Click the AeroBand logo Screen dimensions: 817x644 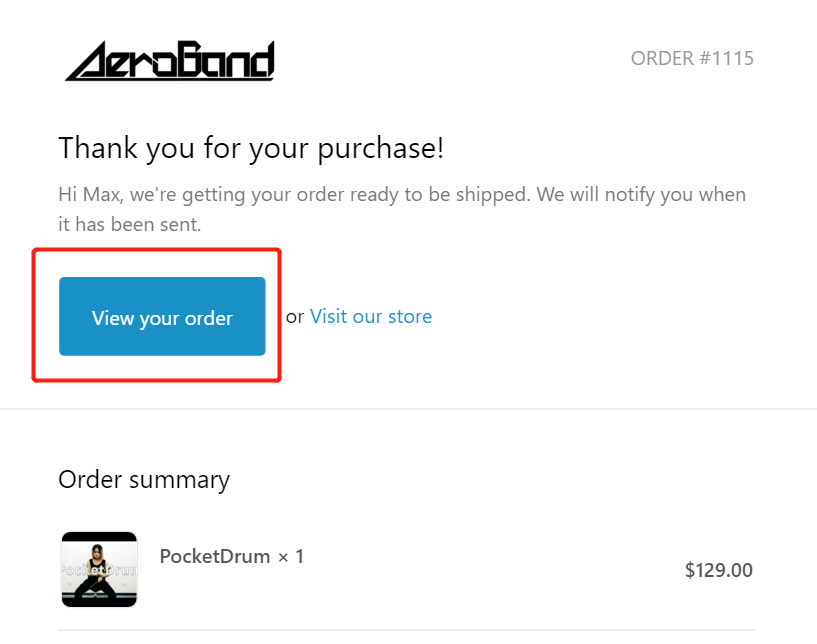point(170,61)
